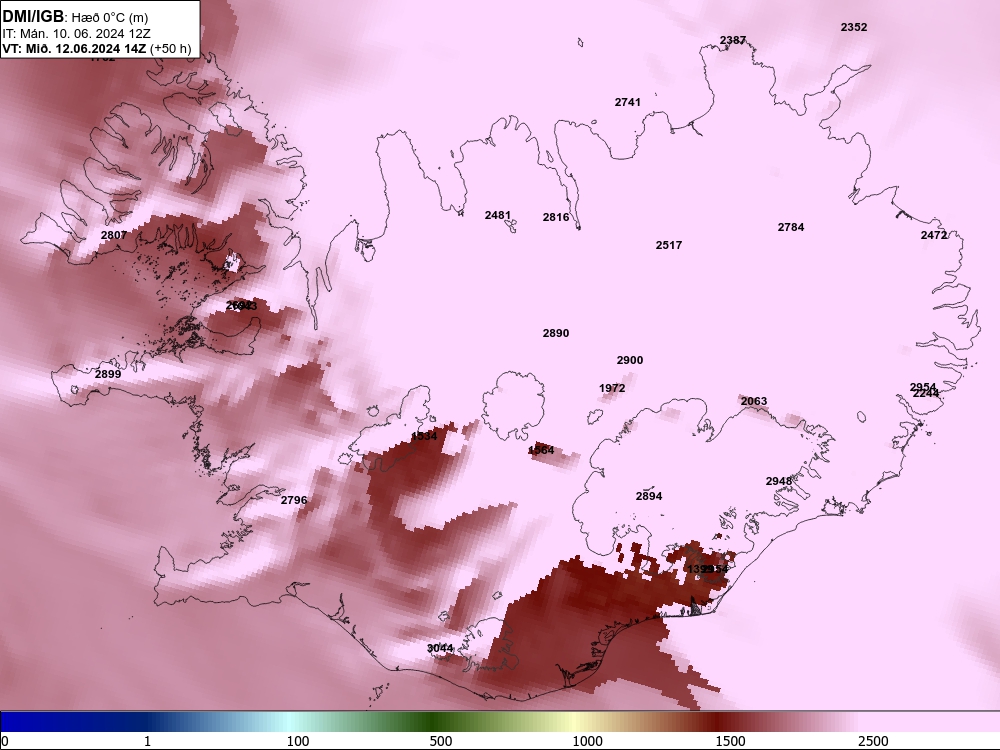Click the 0 tick on color scale

click(x=5, y=741)
